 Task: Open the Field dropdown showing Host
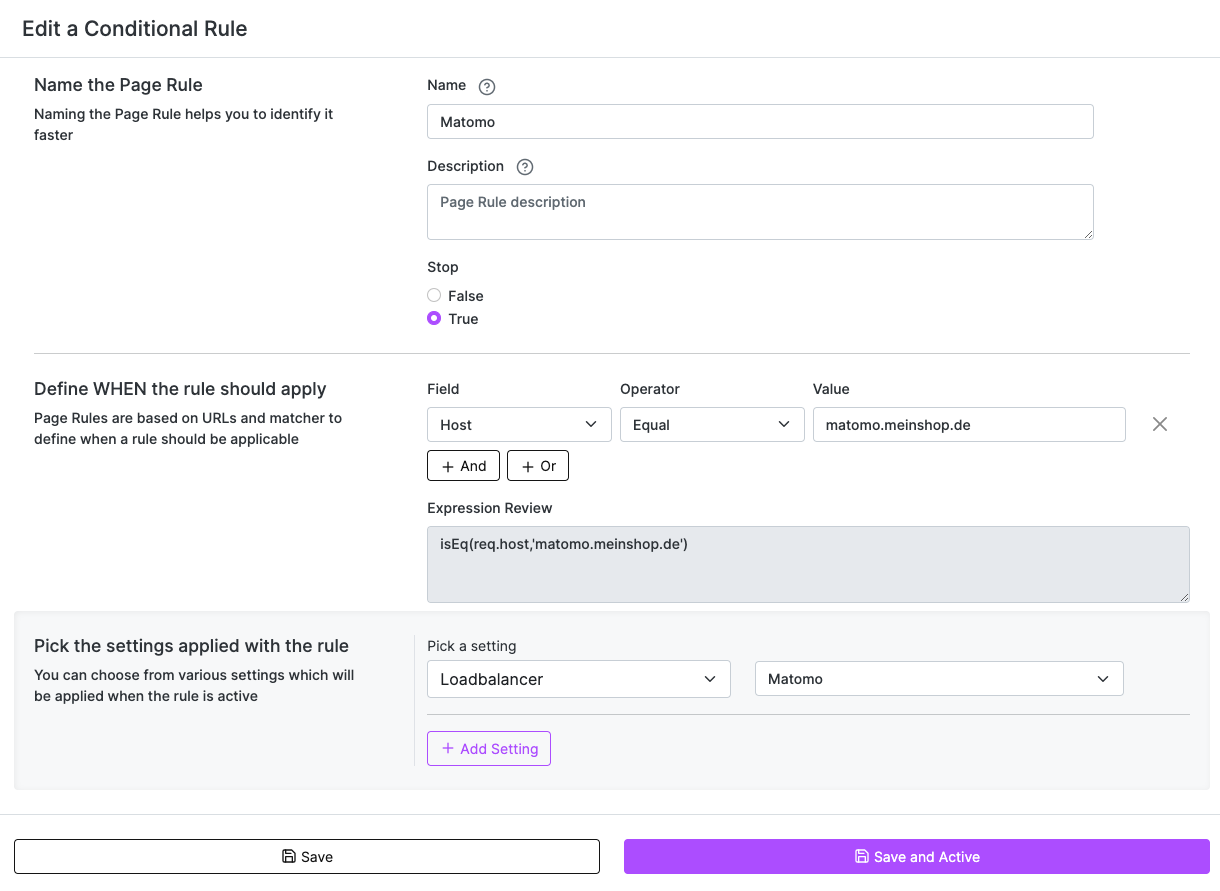point(519,425)
